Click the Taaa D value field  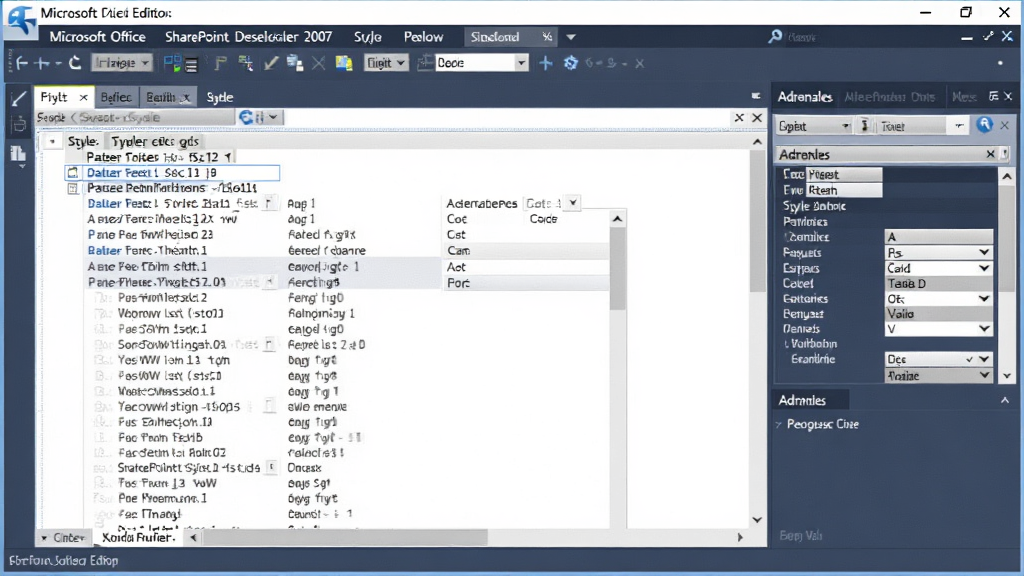(938, 283)
